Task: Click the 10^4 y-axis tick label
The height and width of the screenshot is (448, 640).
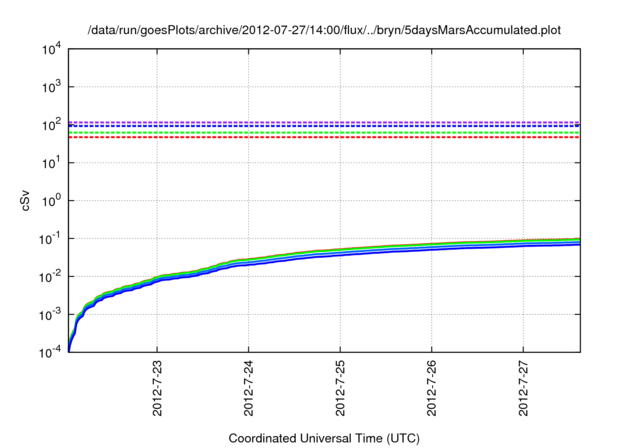Action: click(51, 49)
